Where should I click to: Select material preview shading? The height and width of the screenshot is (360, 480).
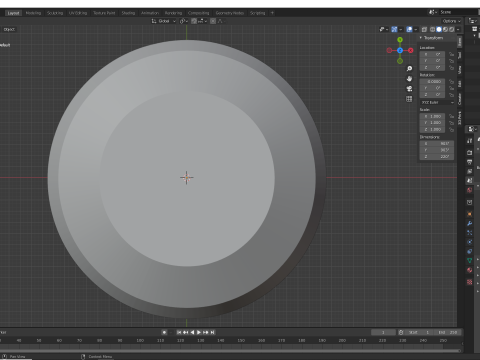pyautogui.click(x=445, y=29)
